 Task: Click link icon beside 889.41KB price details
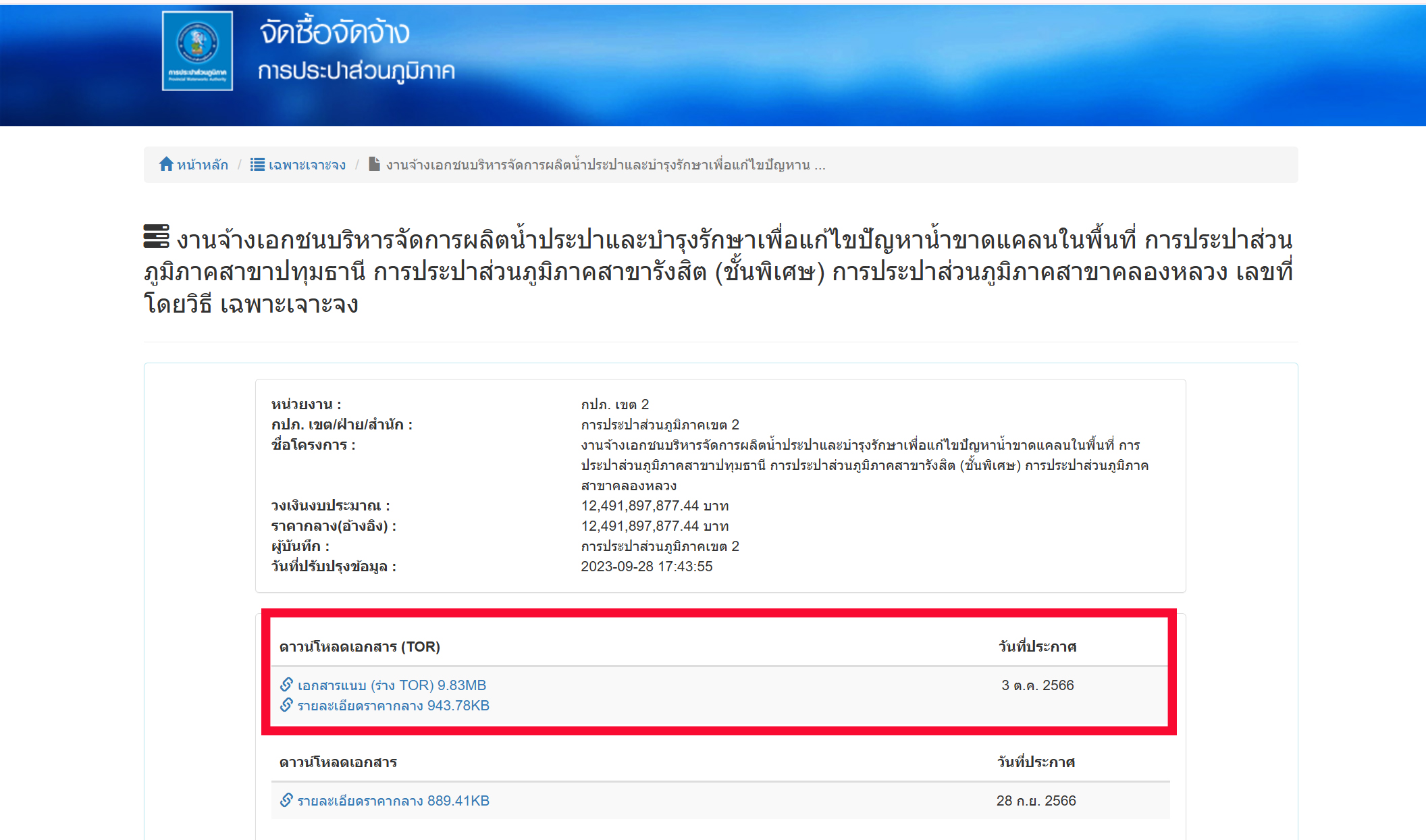(x=286, y=800)
